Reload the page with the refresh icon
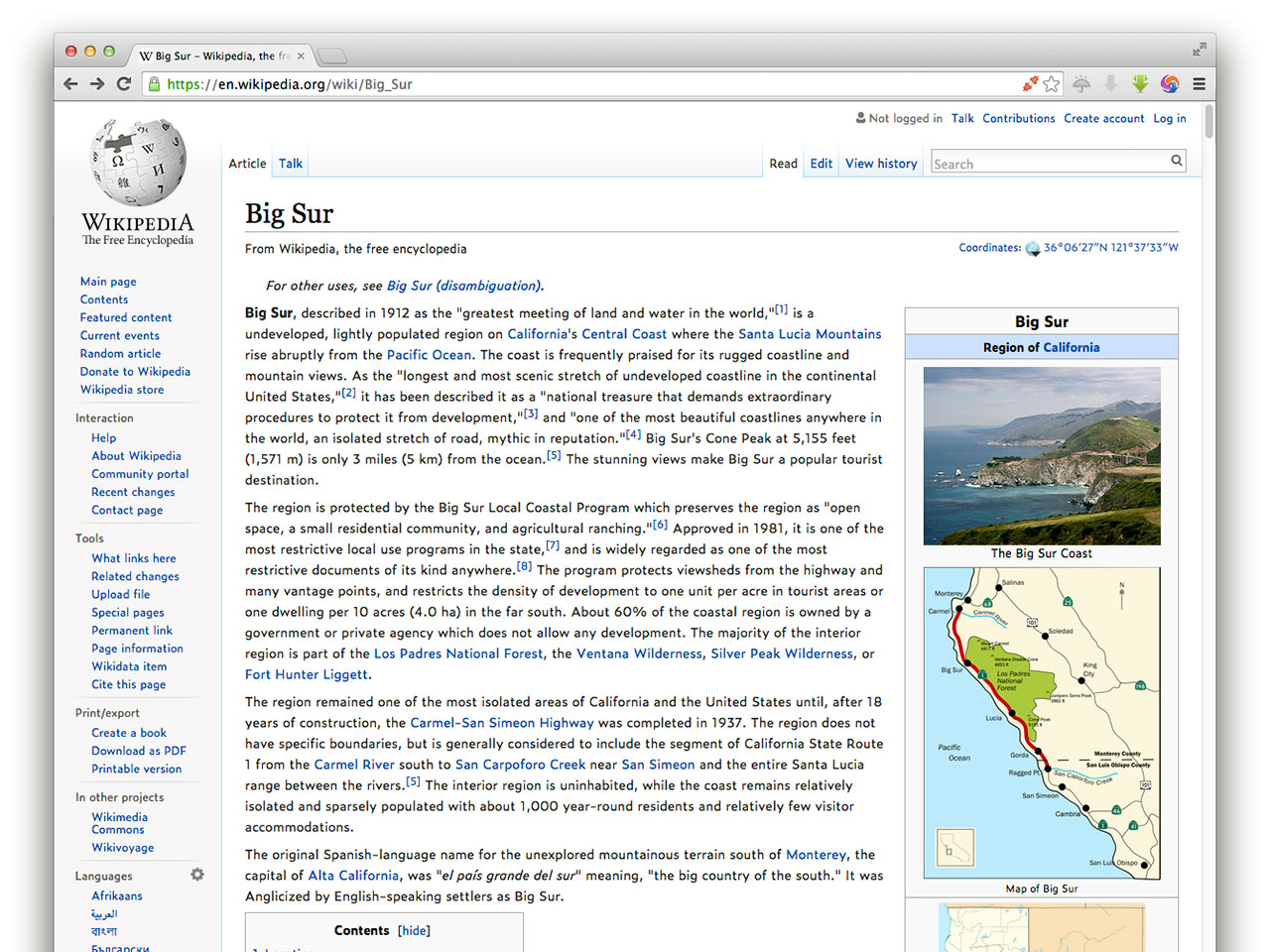The height and width of the screenshot is (952, 1270). 124,84
